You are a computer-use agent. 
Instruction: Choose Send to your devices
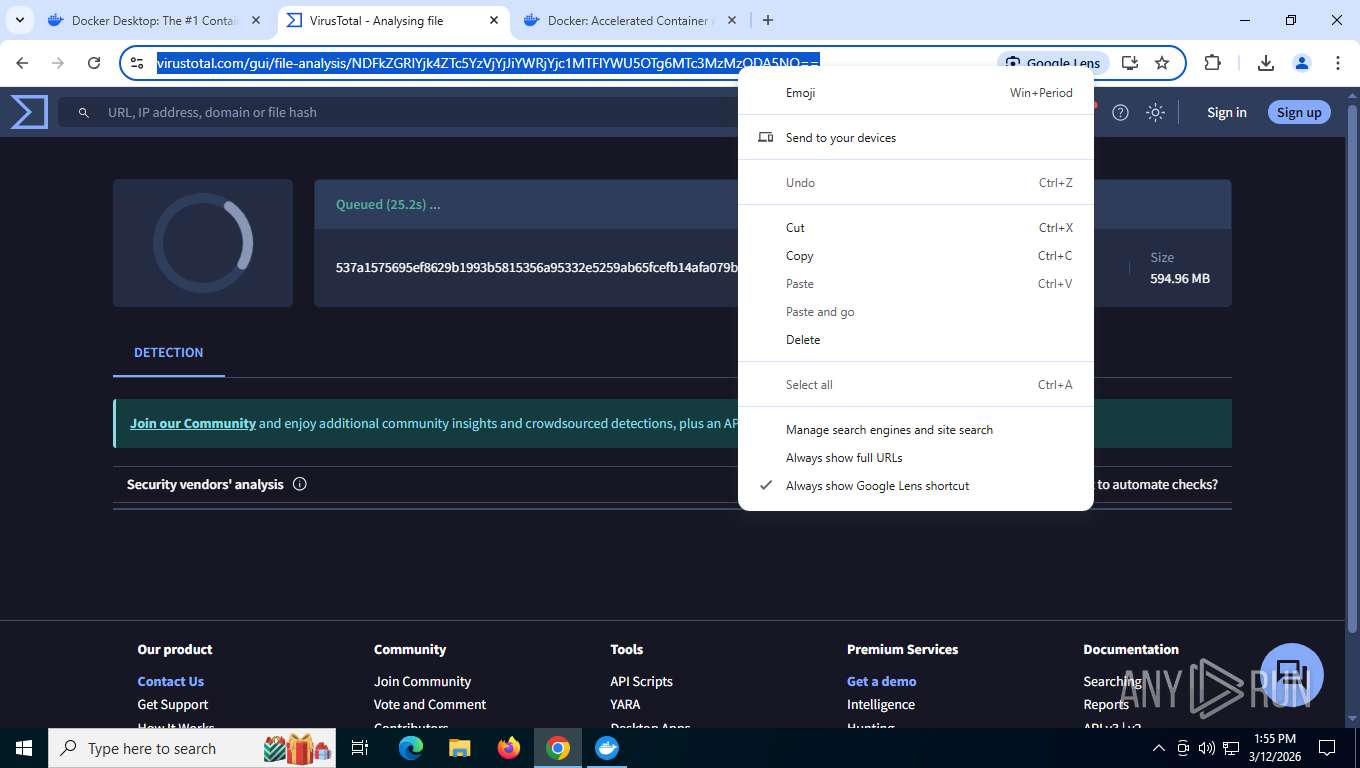tap(915, 138)
